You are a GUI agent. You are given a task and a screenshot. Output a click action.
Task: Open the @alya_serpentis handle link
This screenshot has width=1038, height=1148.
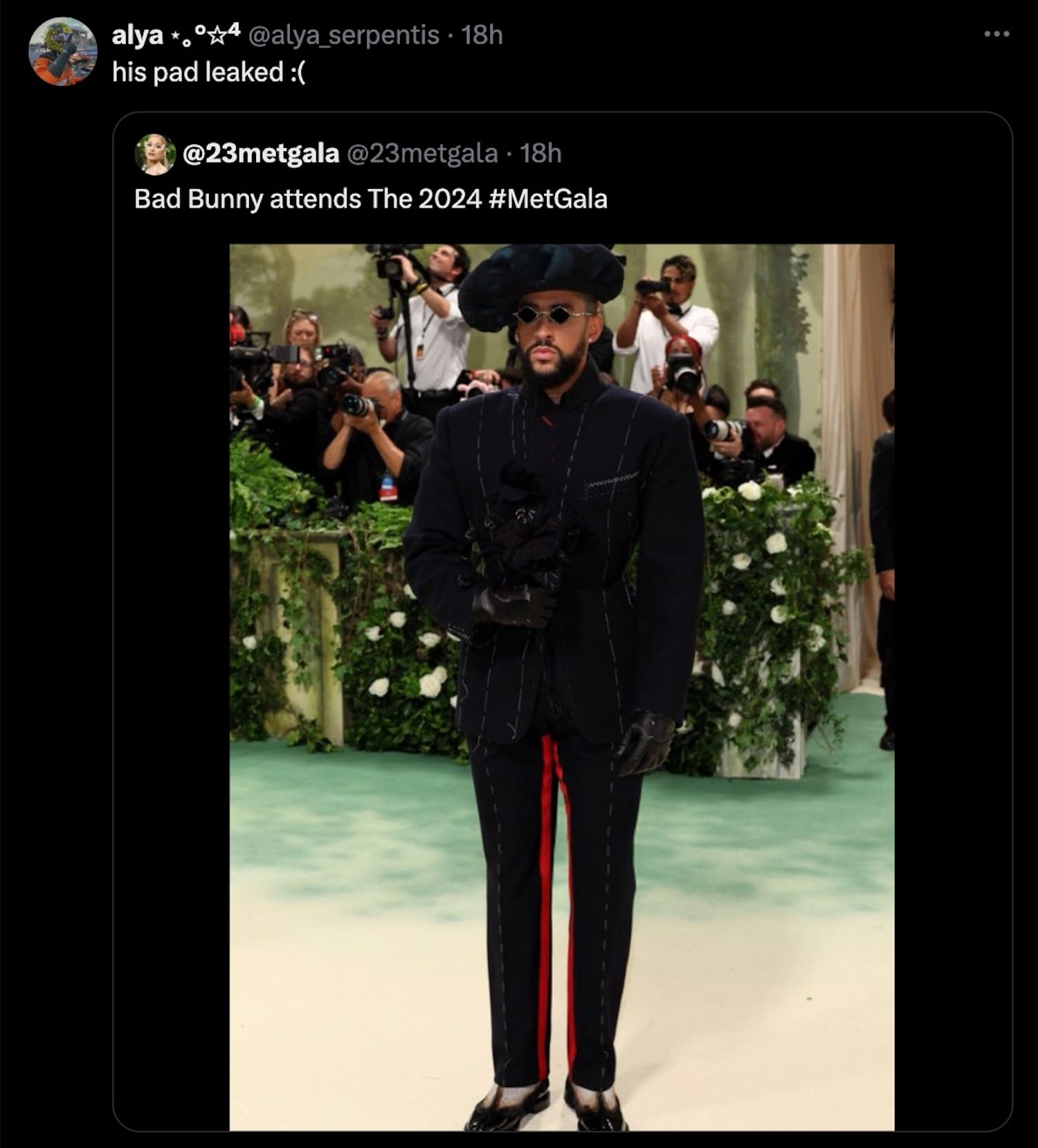343,35
